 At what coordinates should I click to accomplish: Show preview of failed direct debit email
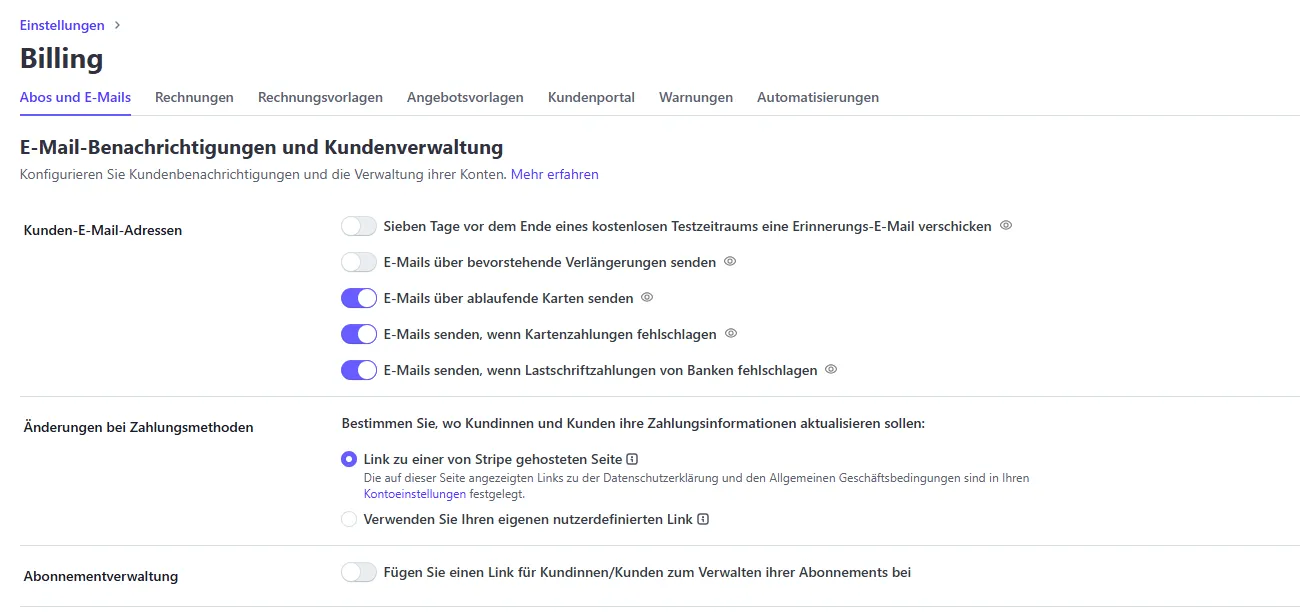[830, 369]
